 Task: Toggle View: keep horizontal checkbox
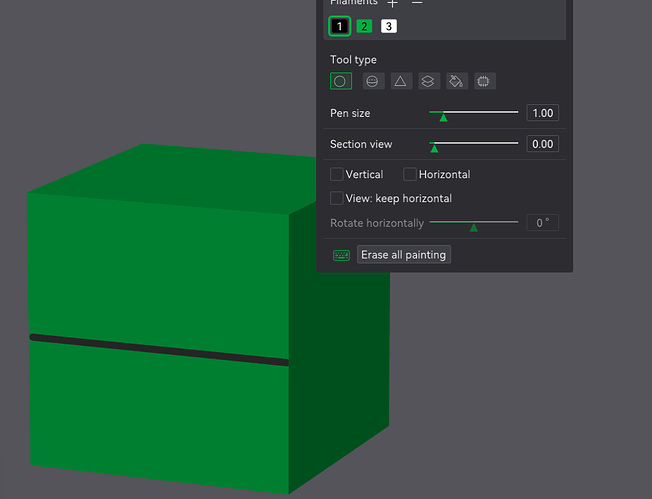[336, 198]
